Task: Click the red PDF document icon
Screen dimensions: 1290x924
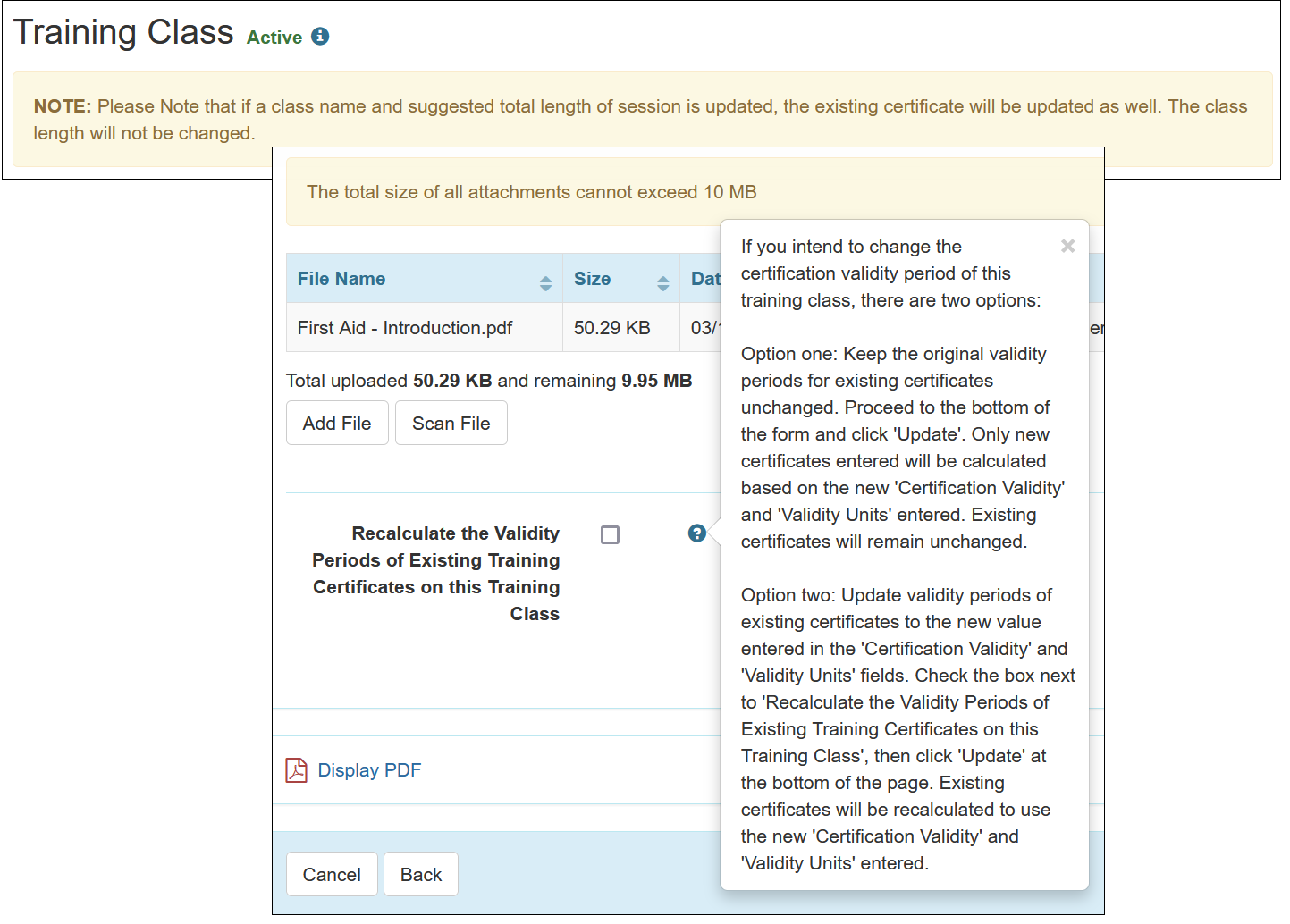Action: (296, 770)
